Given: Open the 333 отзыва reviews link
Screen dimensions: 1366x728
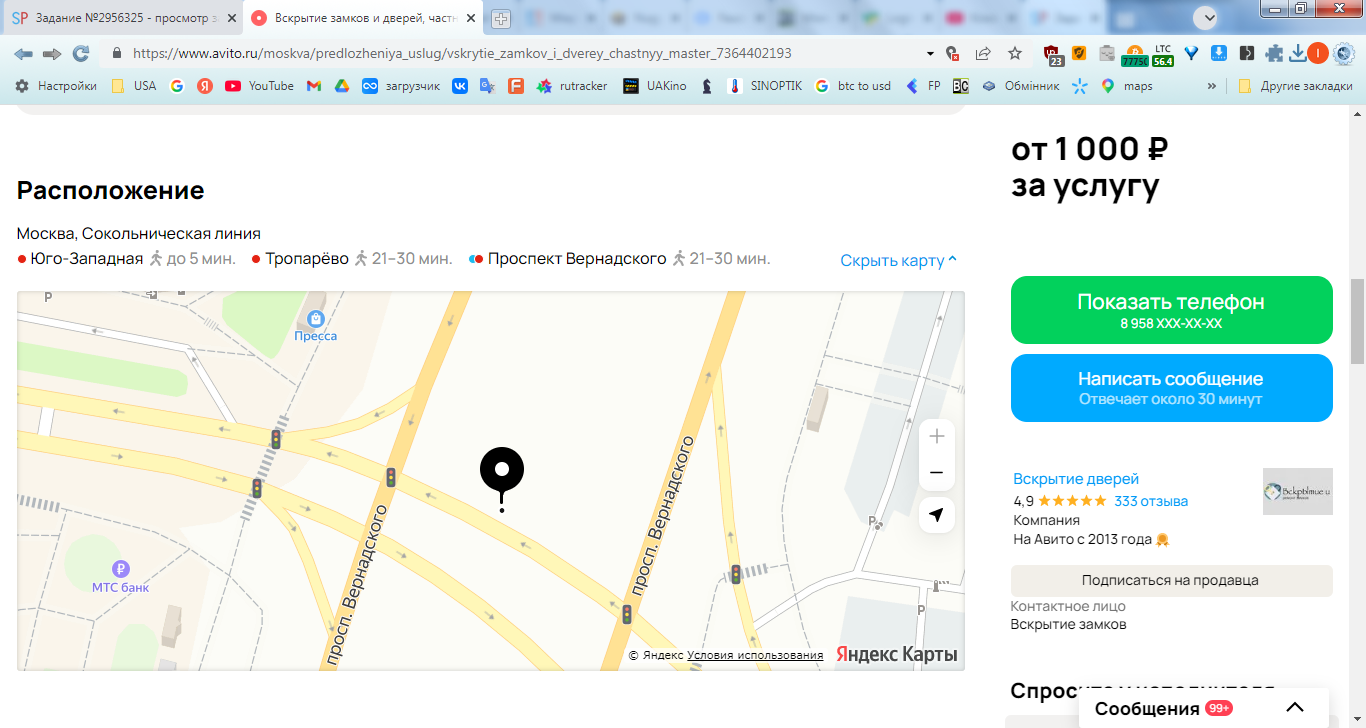Looking at the screenshot, I should tap(1151, 501).
